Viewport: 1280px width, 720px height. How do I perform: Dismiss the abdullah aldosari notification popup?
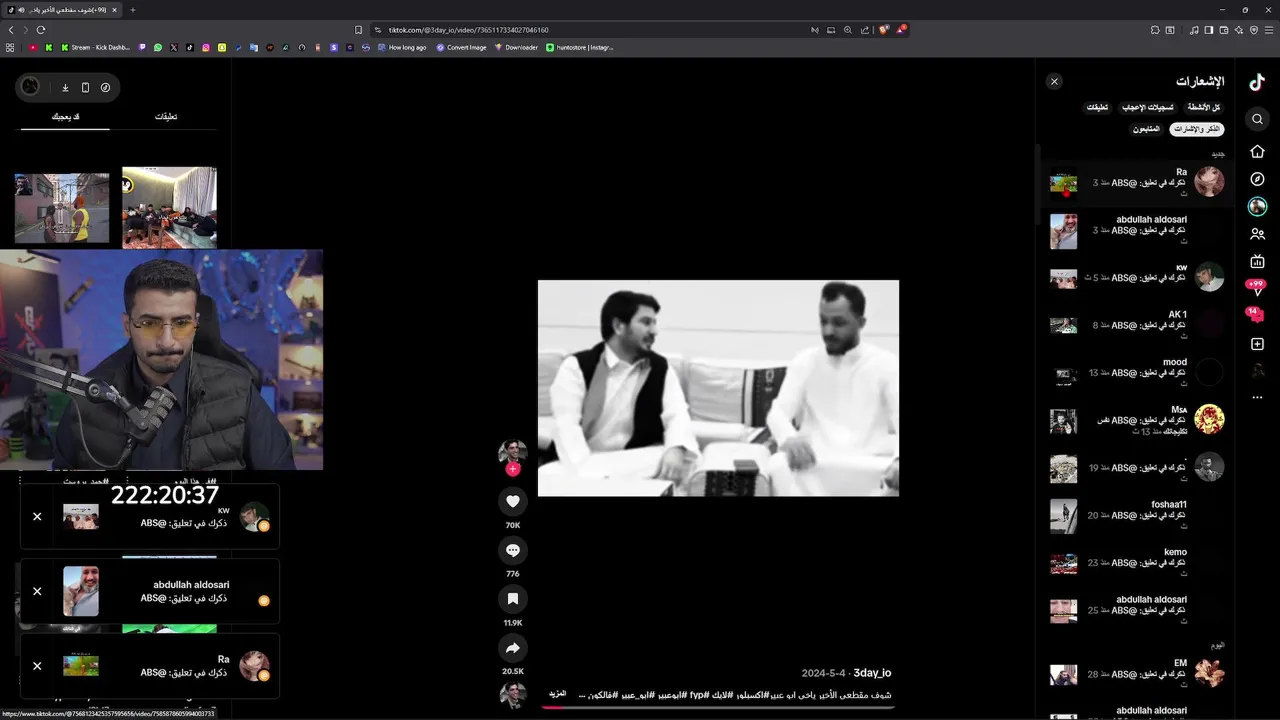pos(37,591)
